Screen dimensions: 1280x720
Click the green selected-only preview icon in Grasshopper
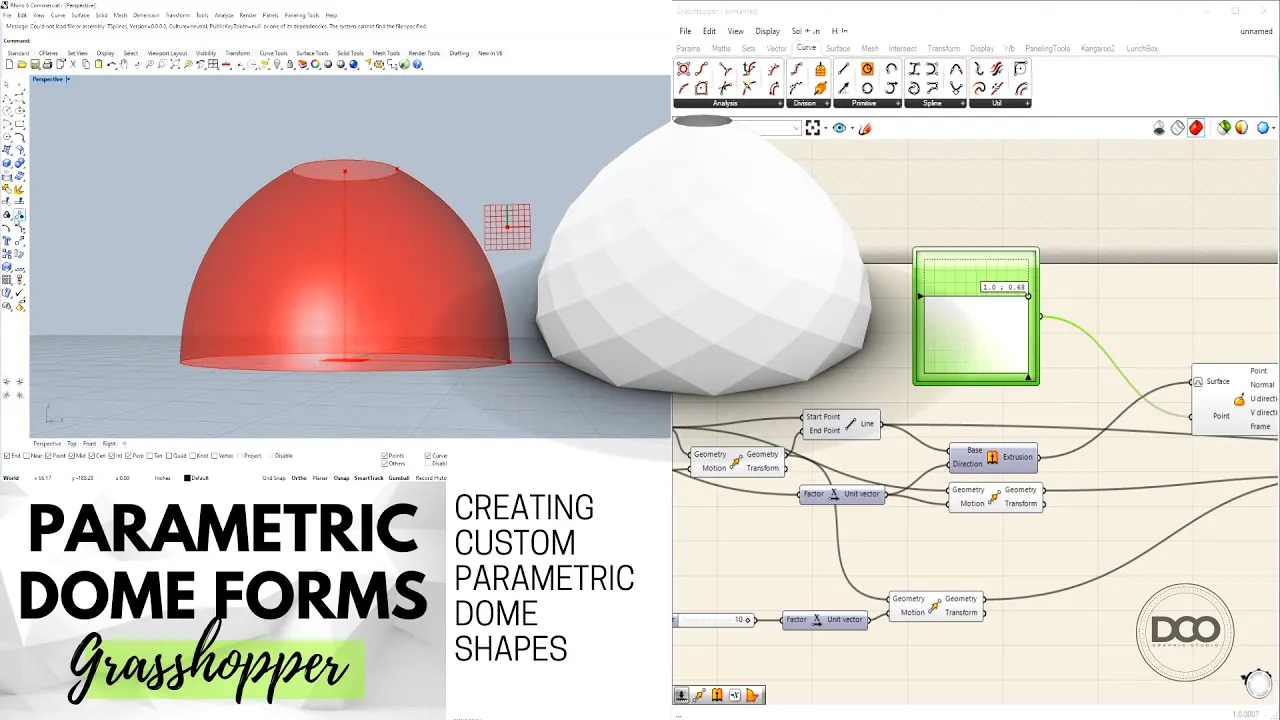pos(1224,128)
